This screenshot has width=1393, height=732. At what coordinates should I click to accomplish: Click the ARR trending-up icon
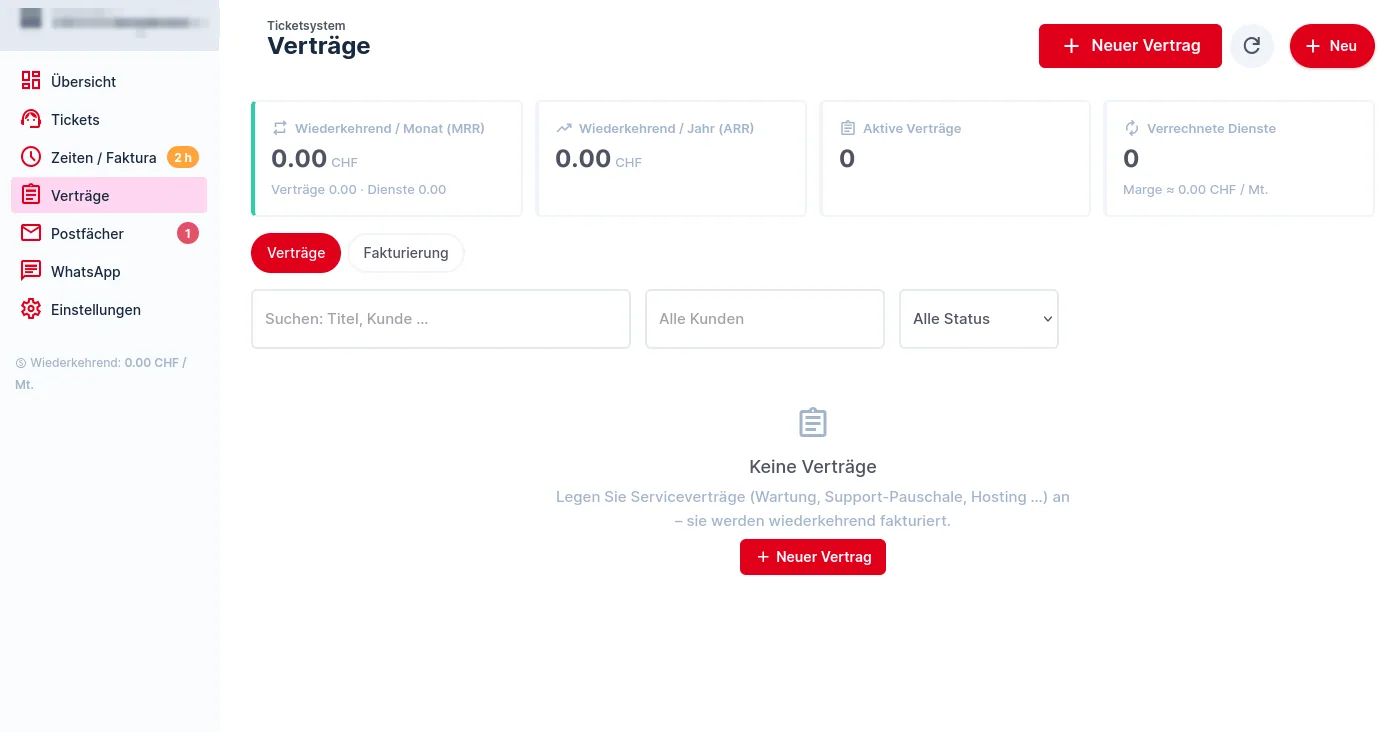564,128
